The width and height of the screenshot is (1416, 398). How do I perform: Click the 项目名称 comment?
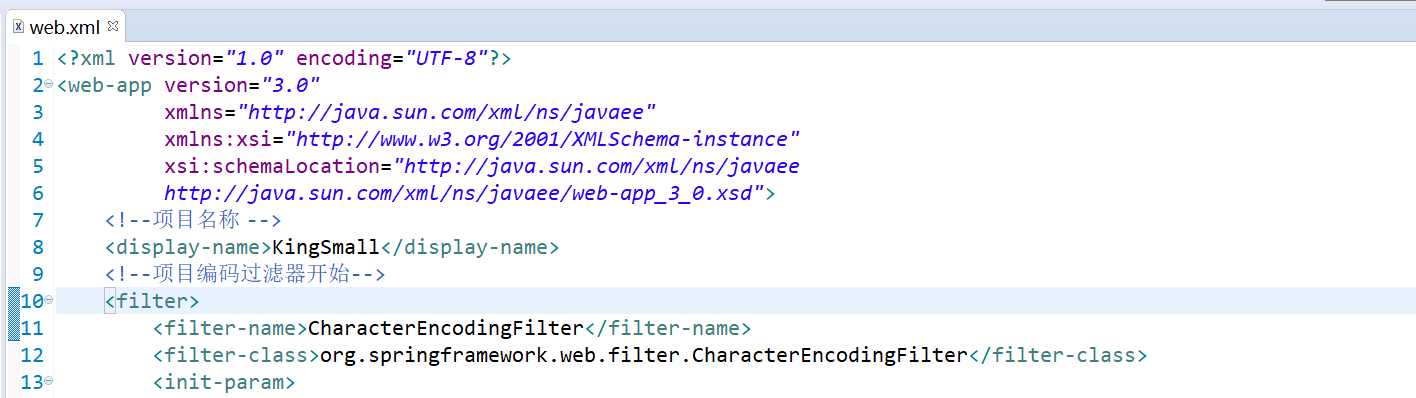(193, 220)
